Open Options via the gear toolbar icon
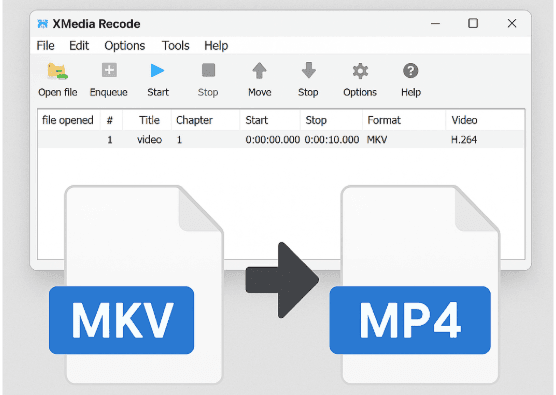The height and width of the screenshot is (395, 556). tap(360, 71)
